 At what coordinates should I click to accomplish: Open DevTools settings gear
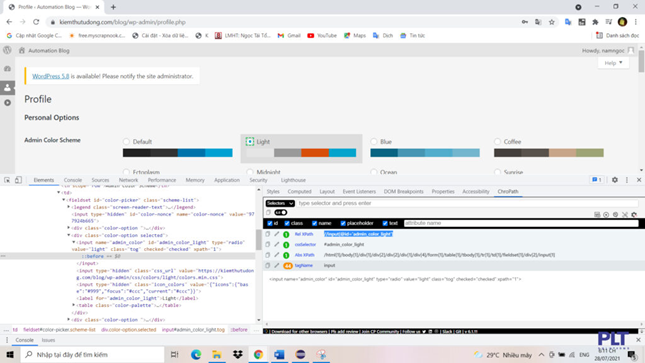coord(615,180)
